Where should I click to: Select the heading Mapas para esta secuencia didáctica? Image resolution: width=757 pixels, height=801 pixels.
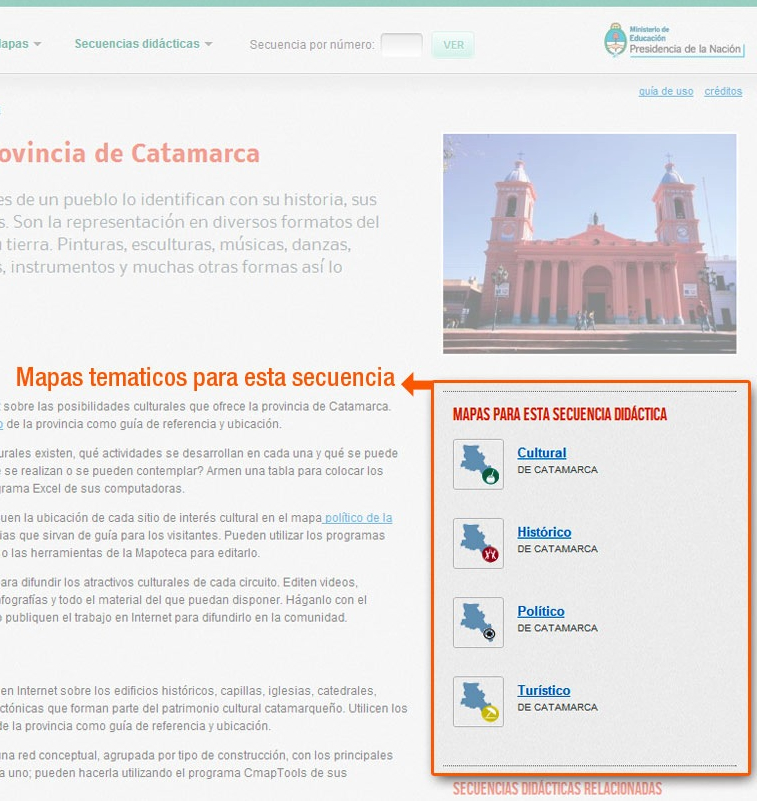point(560,414)
